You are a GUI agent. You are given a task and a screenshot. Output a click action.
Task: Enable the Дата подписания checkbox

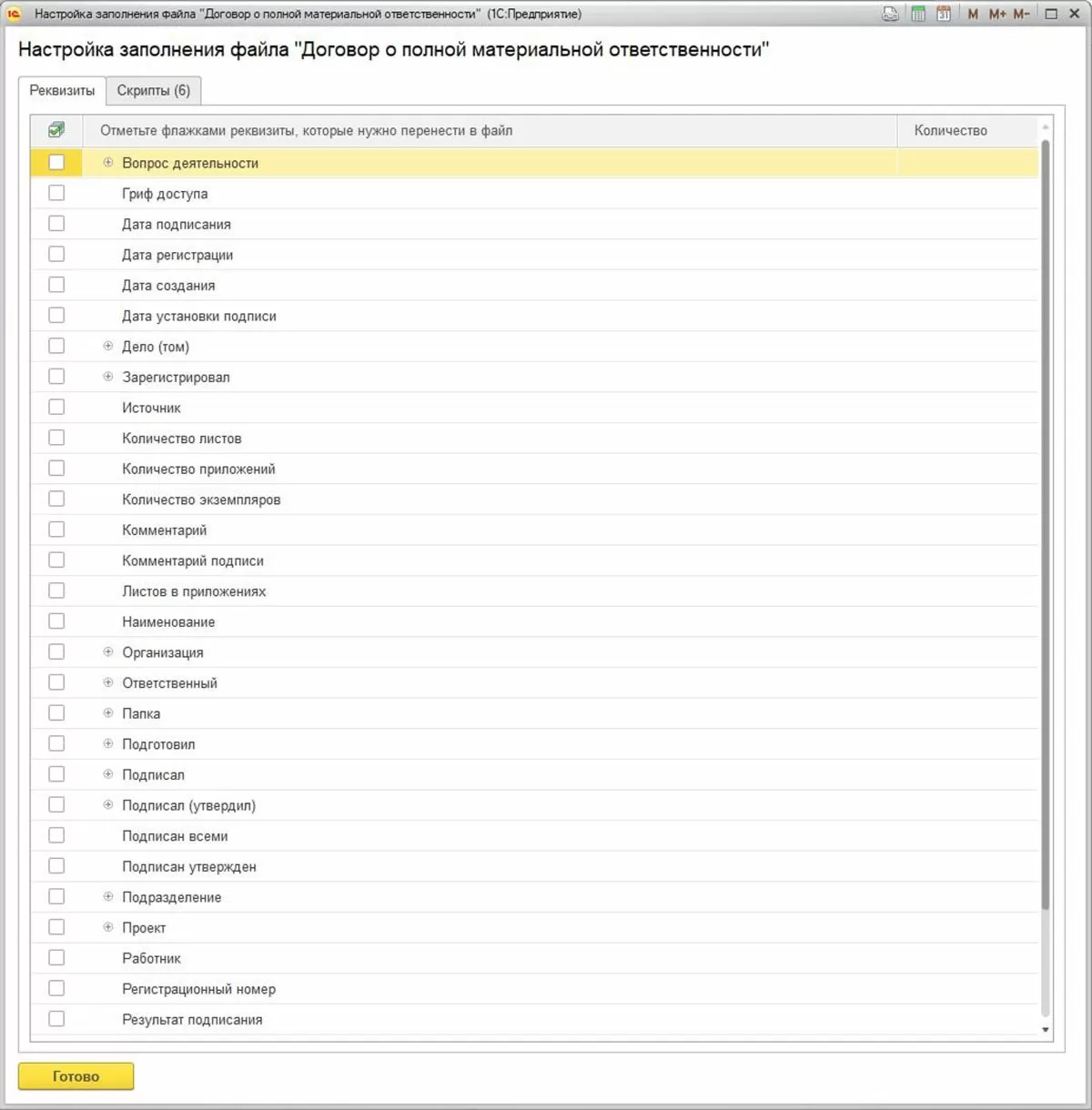coord(56,224)
